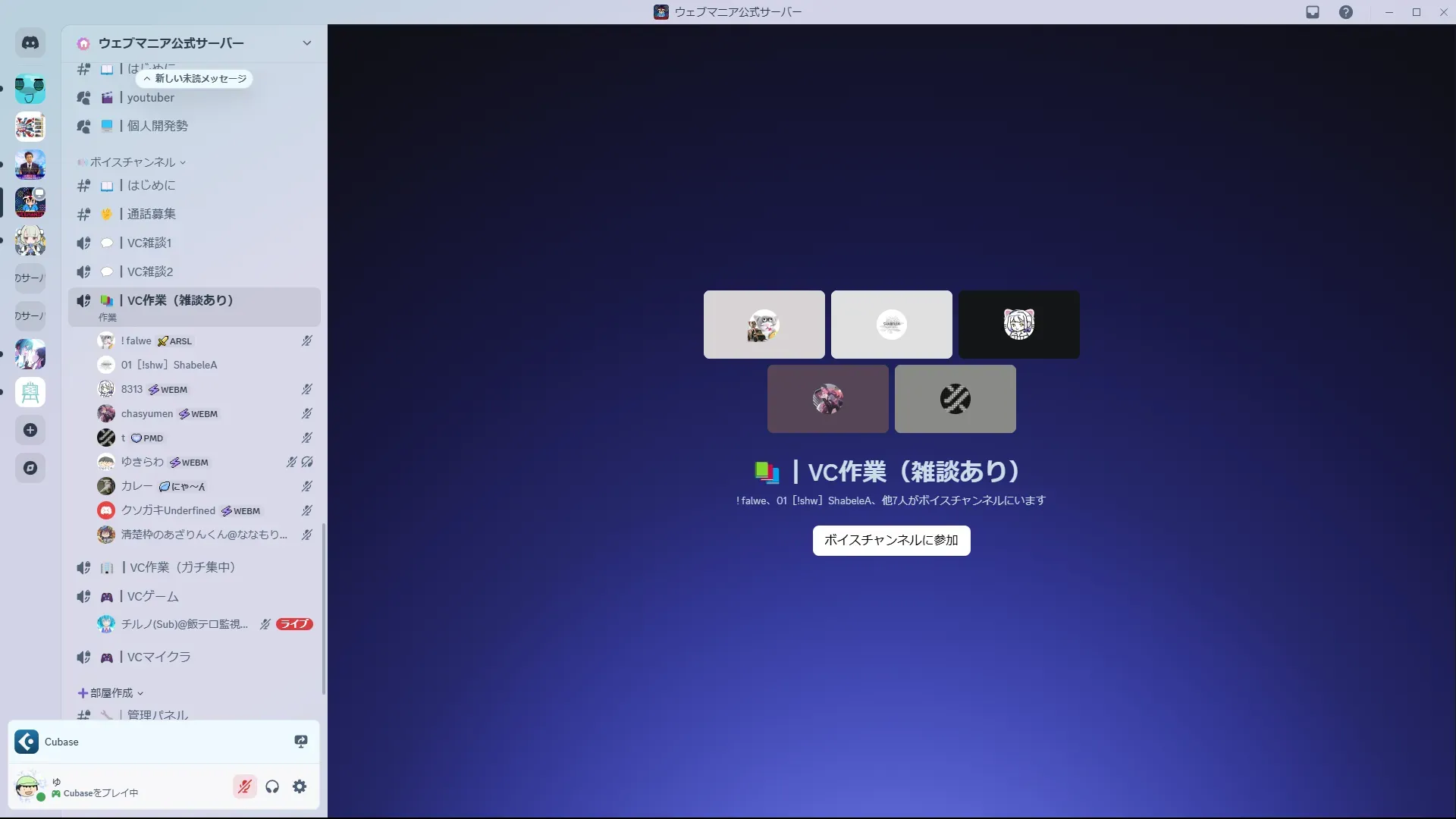Open the 通話募集 text channel

coord(151,215)
